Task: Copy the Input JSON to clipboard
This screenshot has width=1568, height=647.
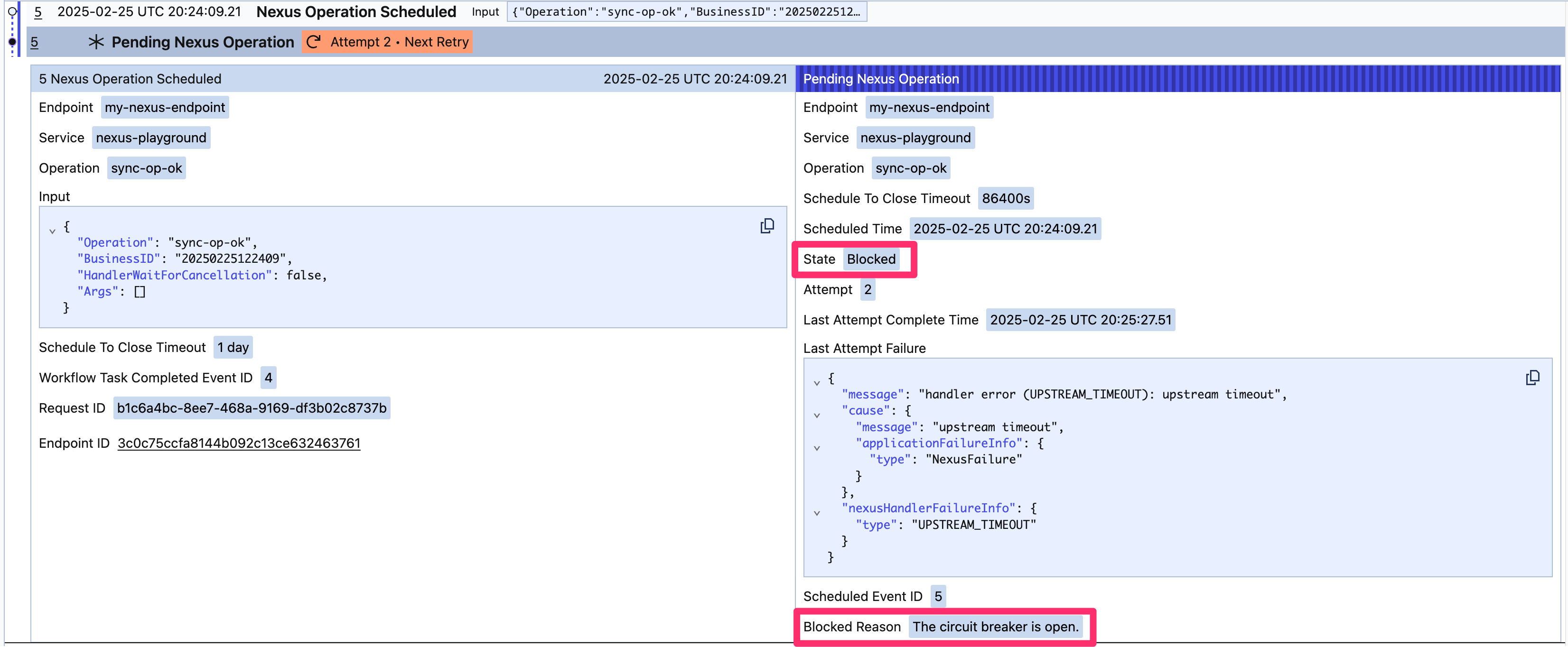Action: pyautogui.click(x=767, y=226)
